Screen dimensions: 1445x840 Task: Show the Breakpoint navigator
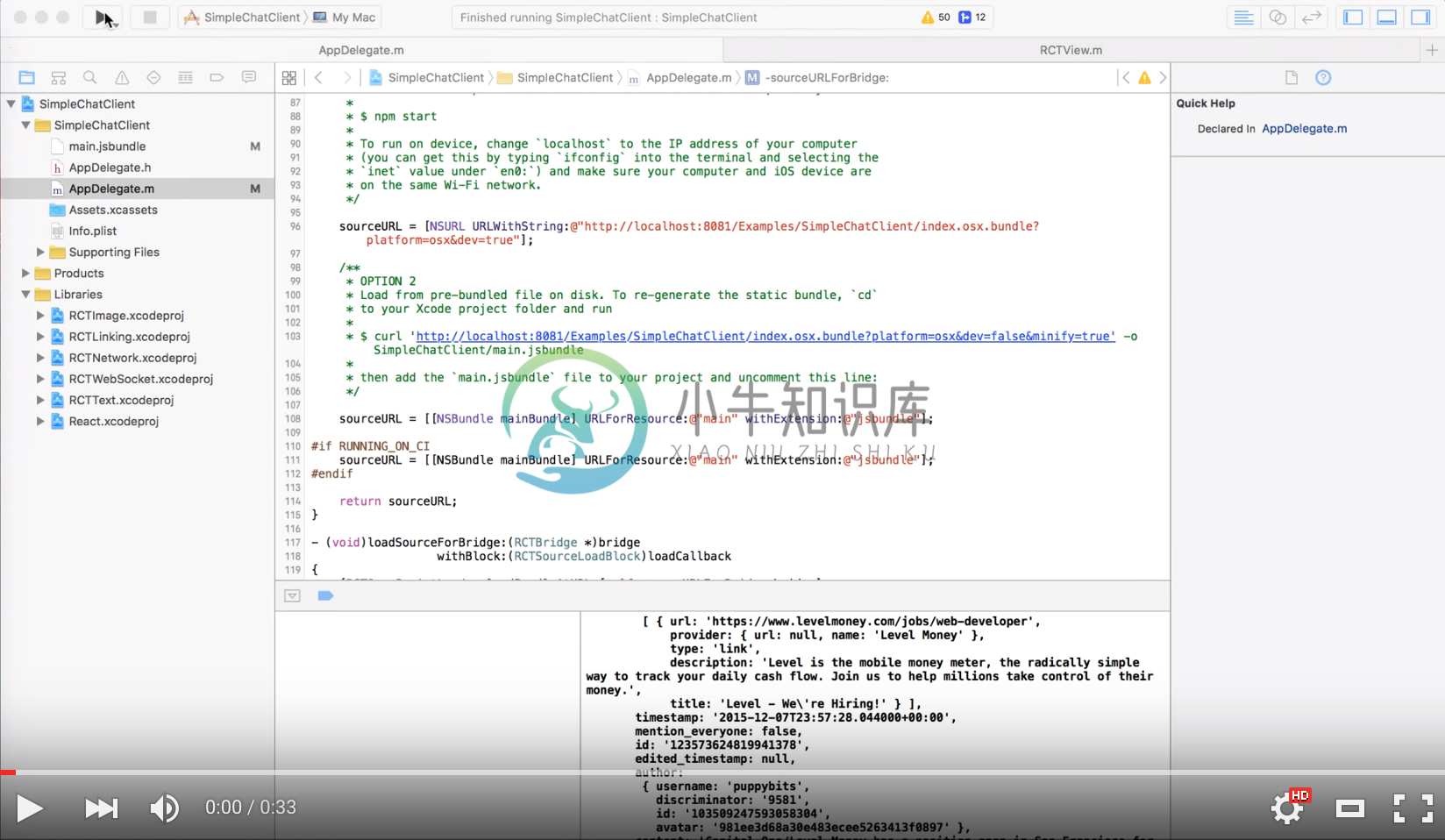pyautogui.click(x=217, y=78)
